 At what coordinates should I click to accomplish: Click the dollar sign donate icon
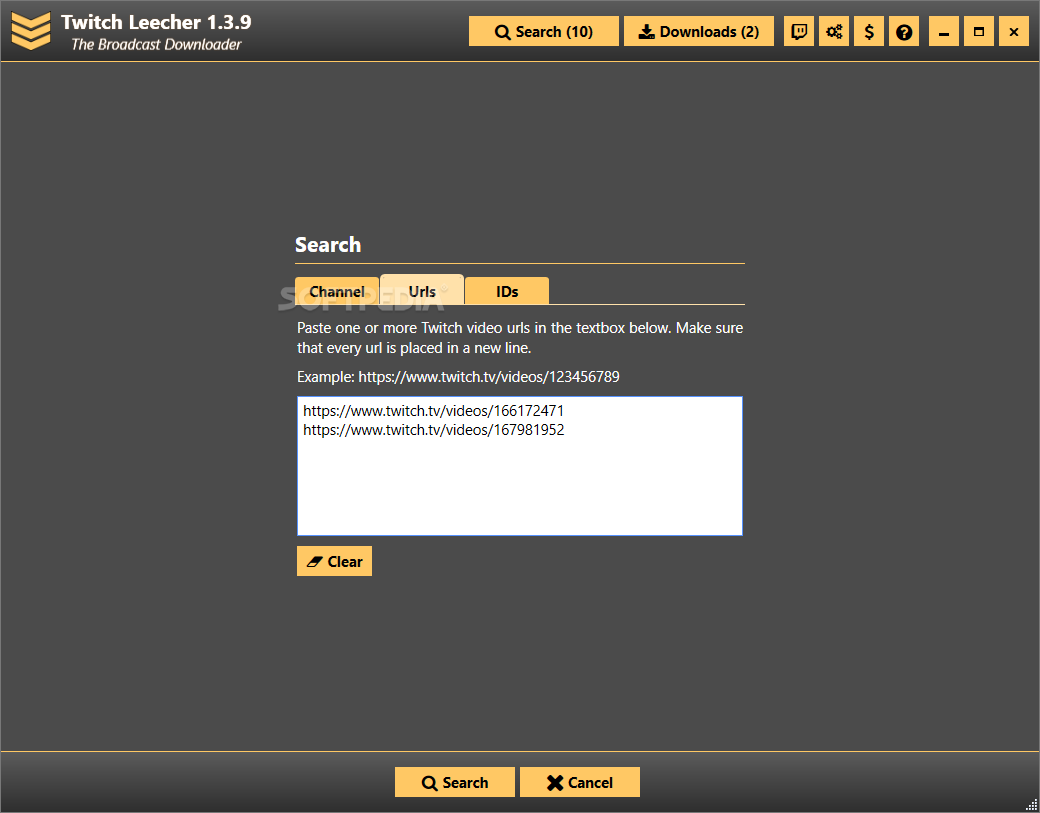(x=869, y=31)
